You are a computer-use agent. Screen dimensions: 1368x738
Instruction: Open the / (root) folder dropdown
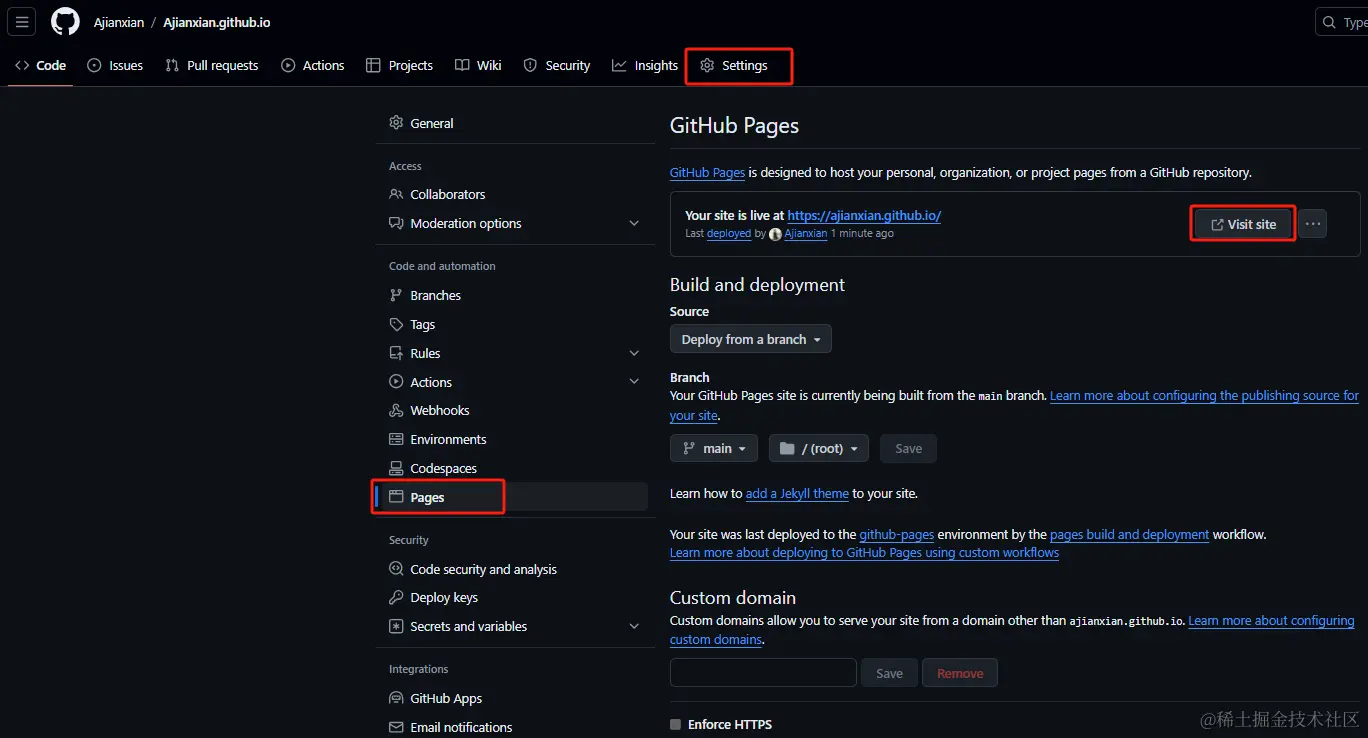coord(819,448)
